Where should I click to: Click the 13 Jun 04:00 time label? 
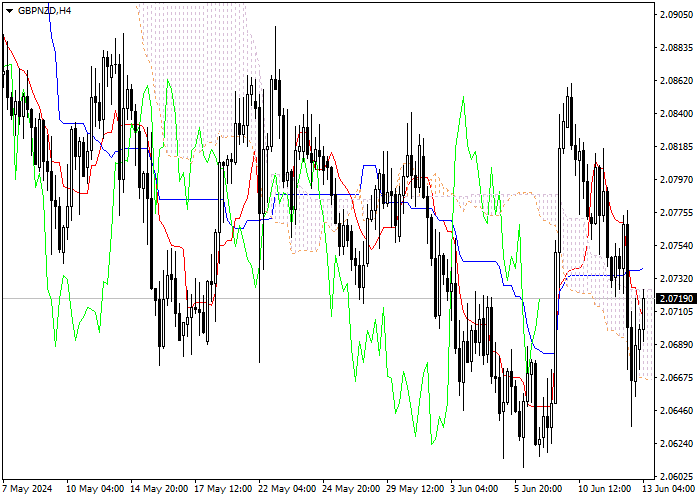[x=668, y=489]
